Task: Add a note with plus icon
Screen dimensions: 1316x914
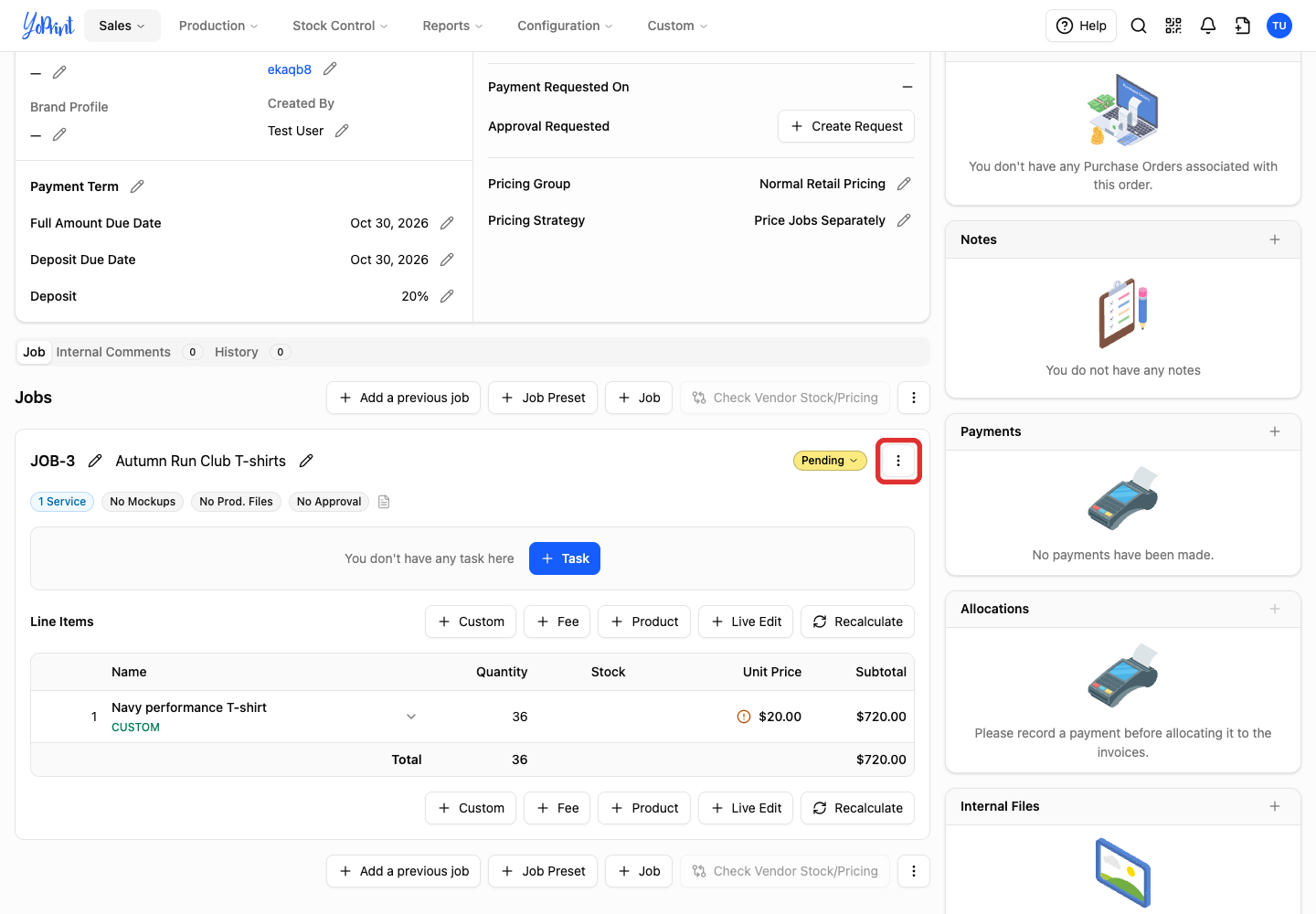Action: pos(1275,239)
